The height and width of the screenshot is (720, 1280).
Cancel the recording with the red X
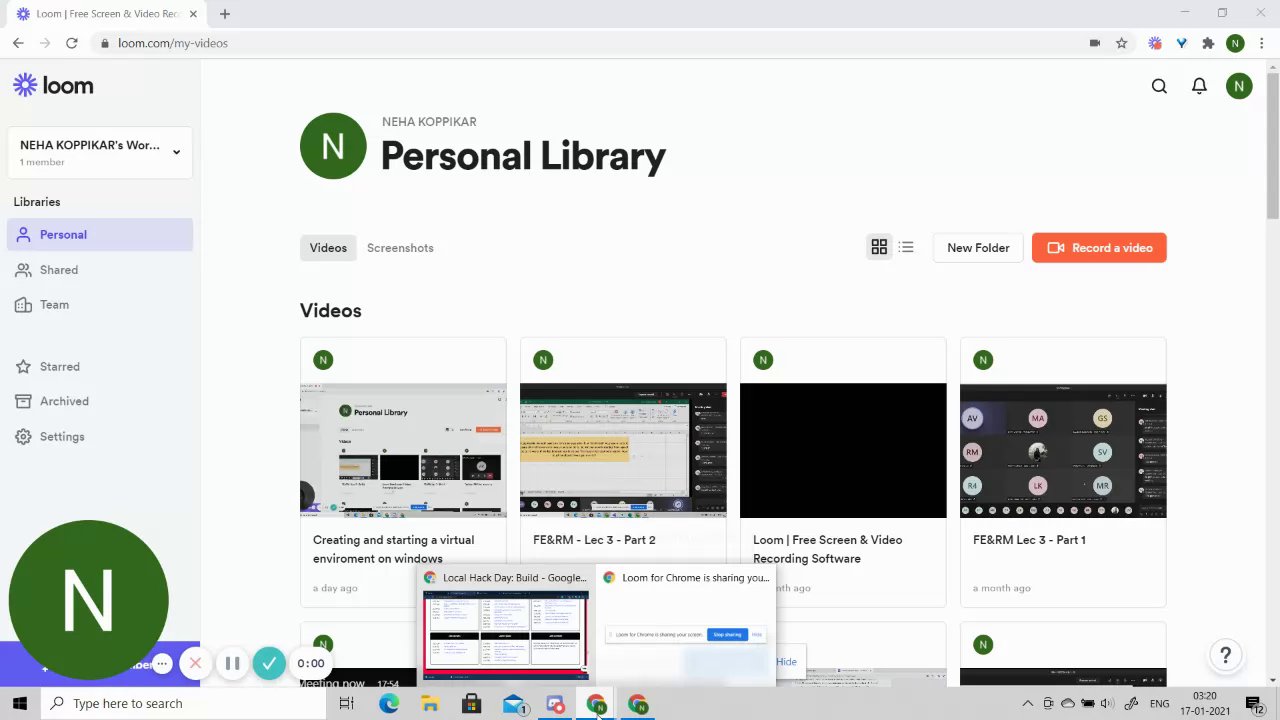[x=195, y=663]
